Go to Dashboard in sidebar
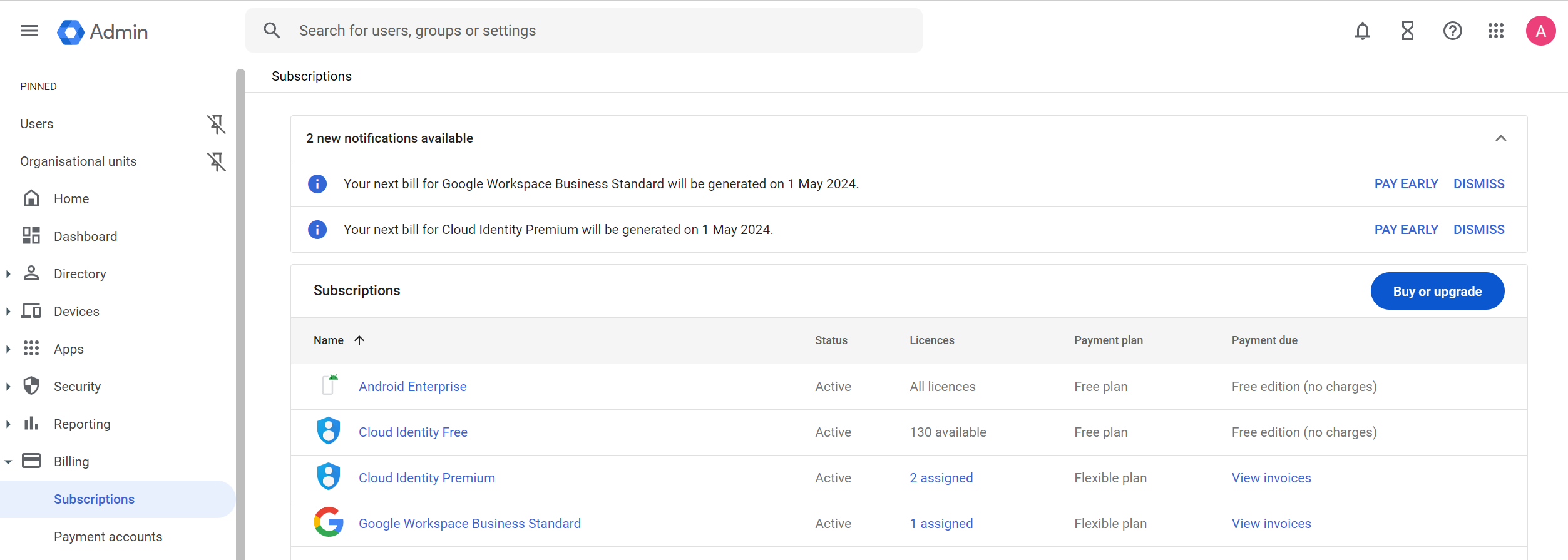The height and width of the screenshot is (560, 1568). click(85, 237)
